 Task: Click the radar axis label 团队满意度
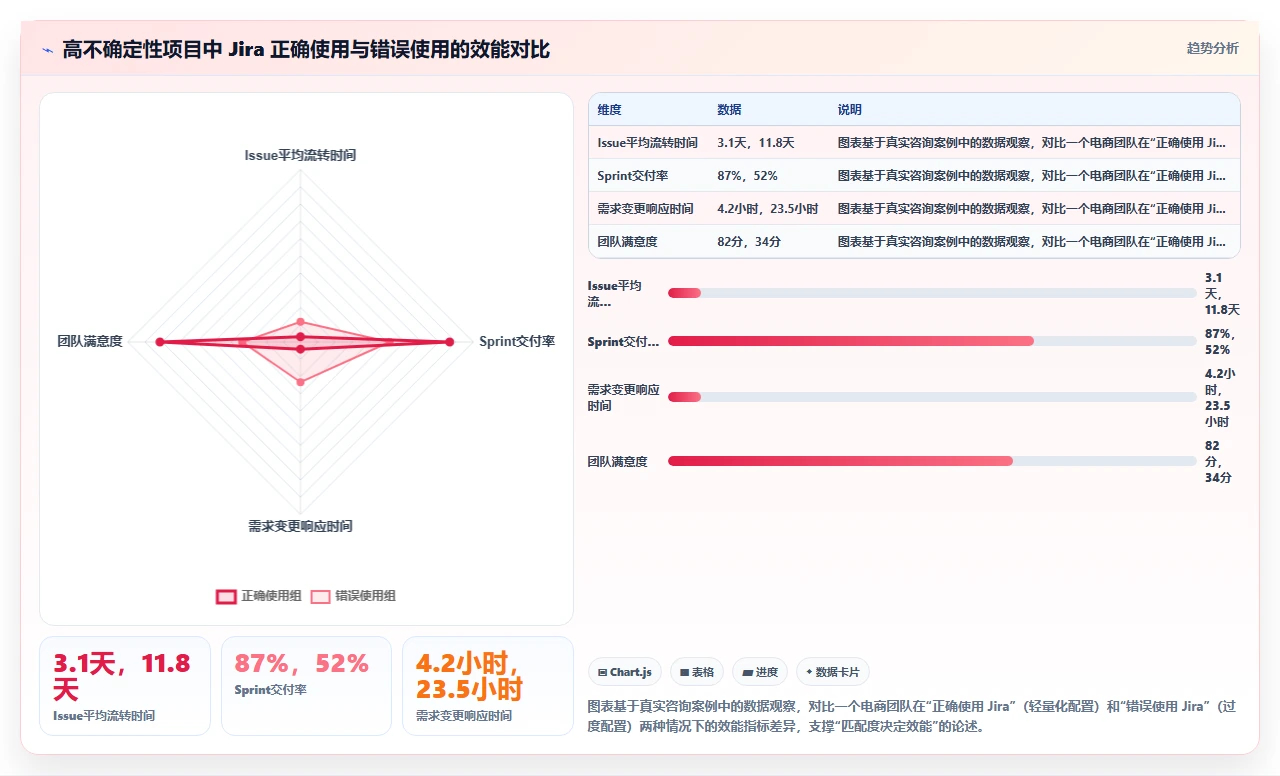click(x=90, y=341)
